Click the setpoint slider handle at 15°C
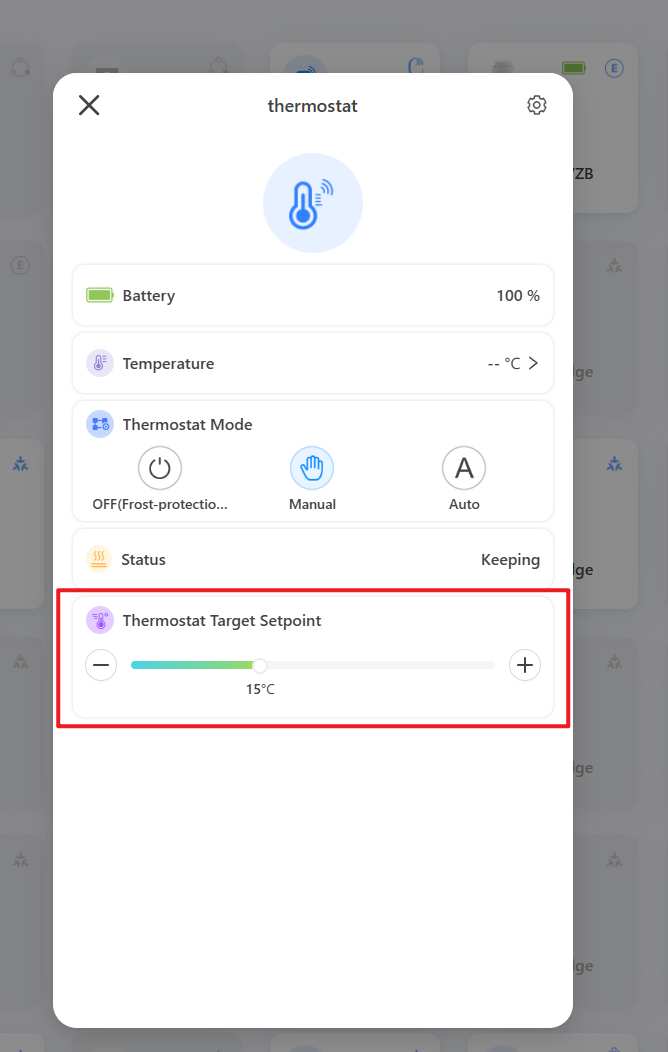 pos(260,665)
